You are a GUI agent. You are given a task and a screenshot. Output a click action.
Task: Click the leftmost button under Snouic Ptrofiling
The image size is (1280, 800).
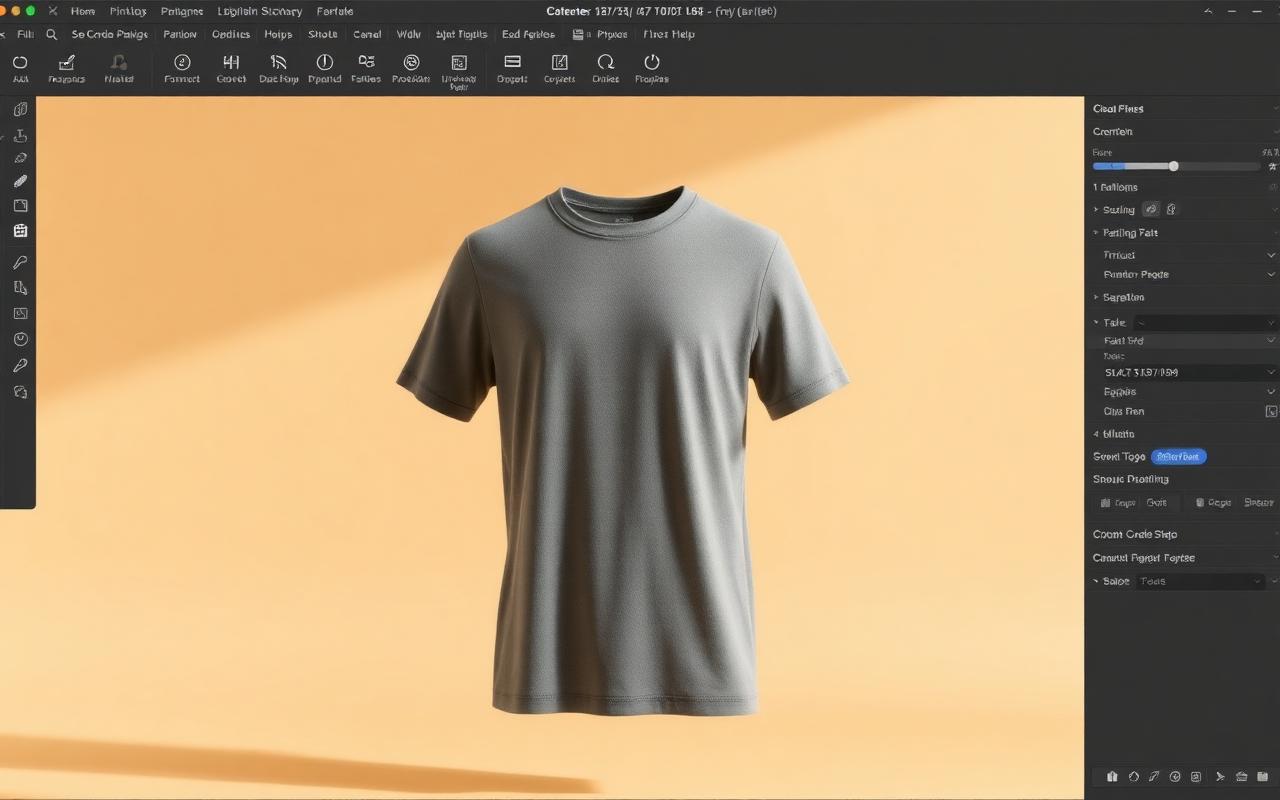click(1117, 503)
